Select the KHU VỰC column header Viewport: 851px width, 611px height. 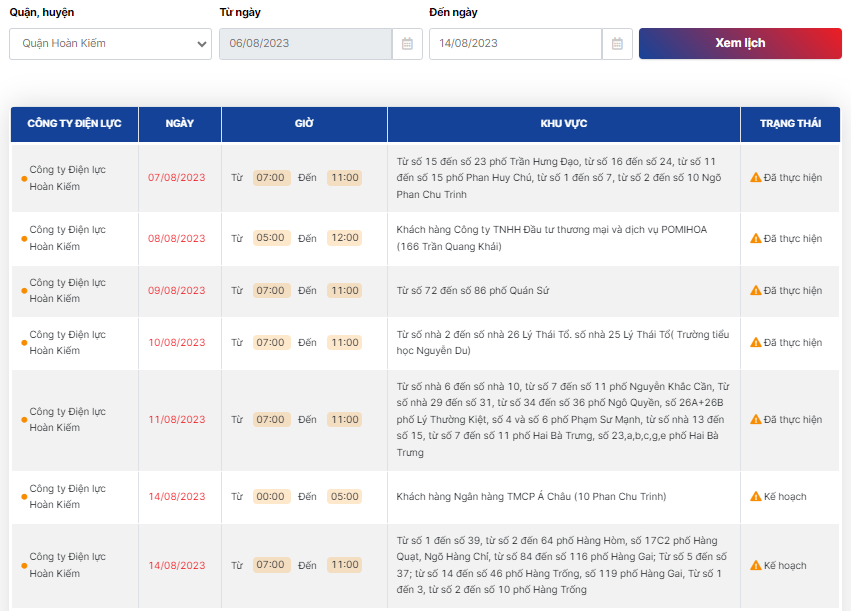tap(564, 124)
